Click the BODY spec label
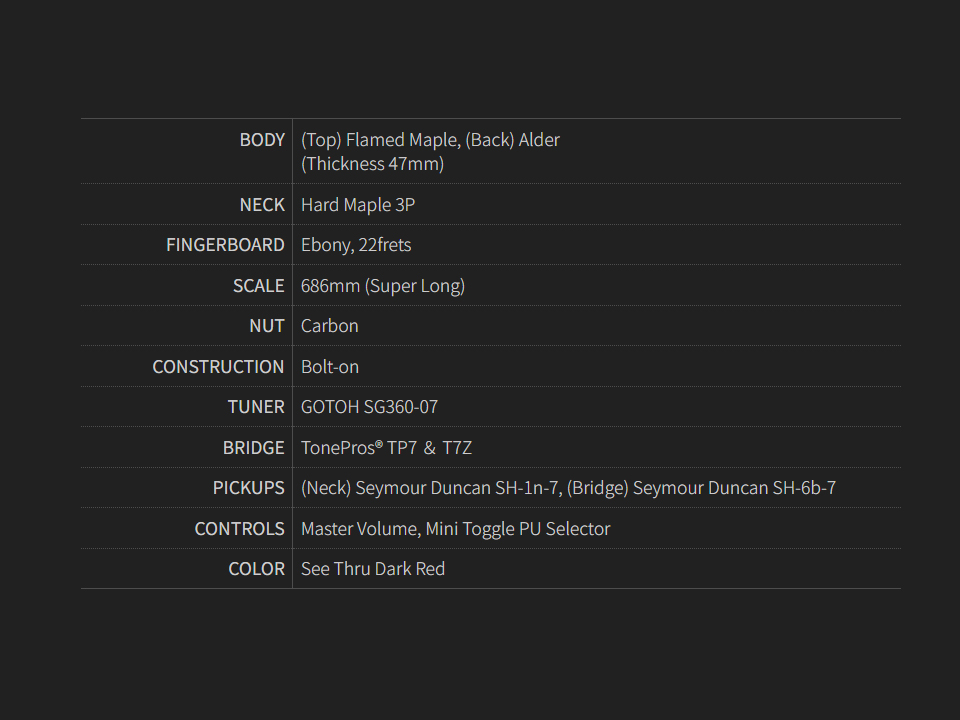 (x=262, y=140)
